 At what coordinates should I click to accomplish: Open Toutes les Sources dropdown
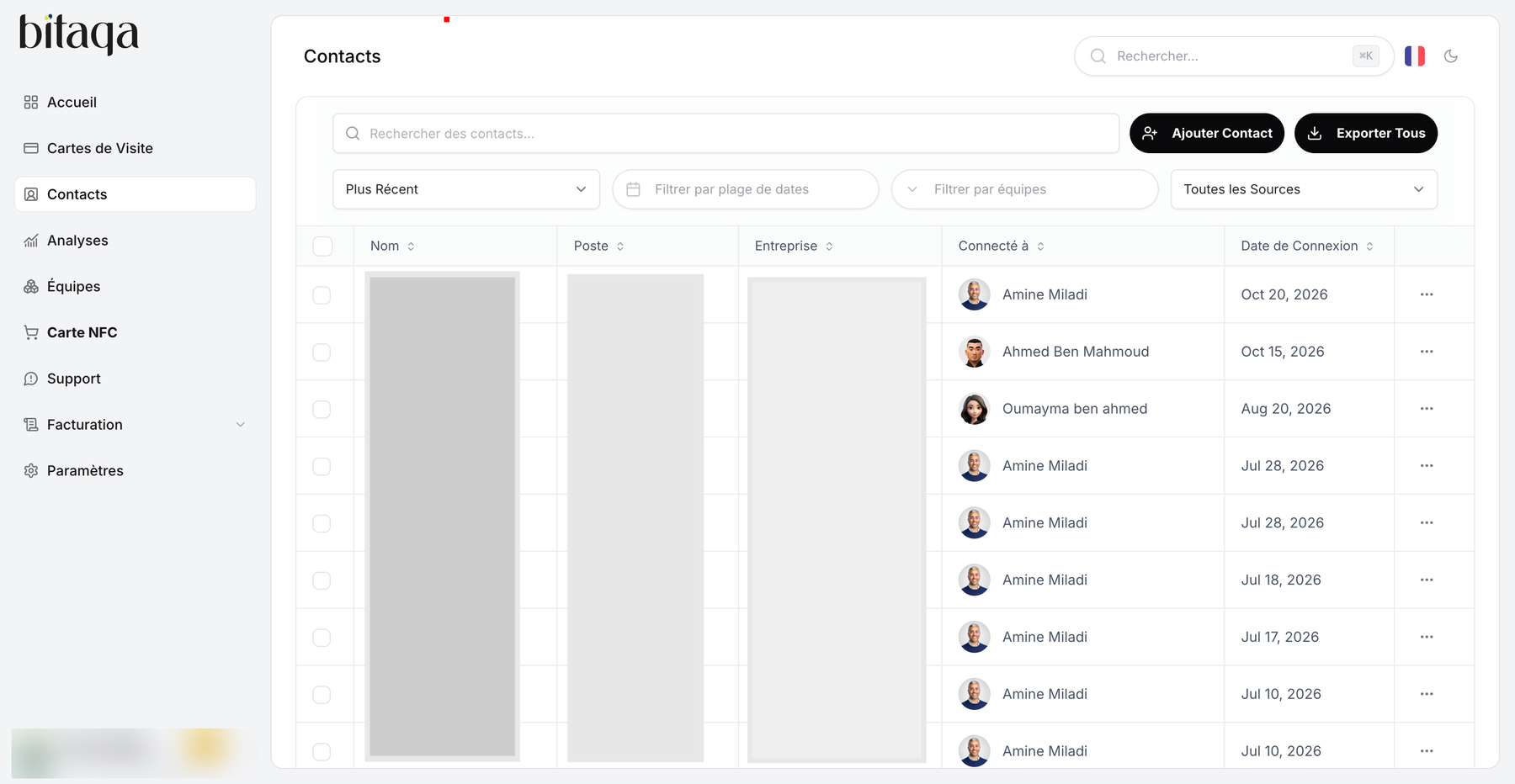pyautogui.click(x=1304, y=189)
